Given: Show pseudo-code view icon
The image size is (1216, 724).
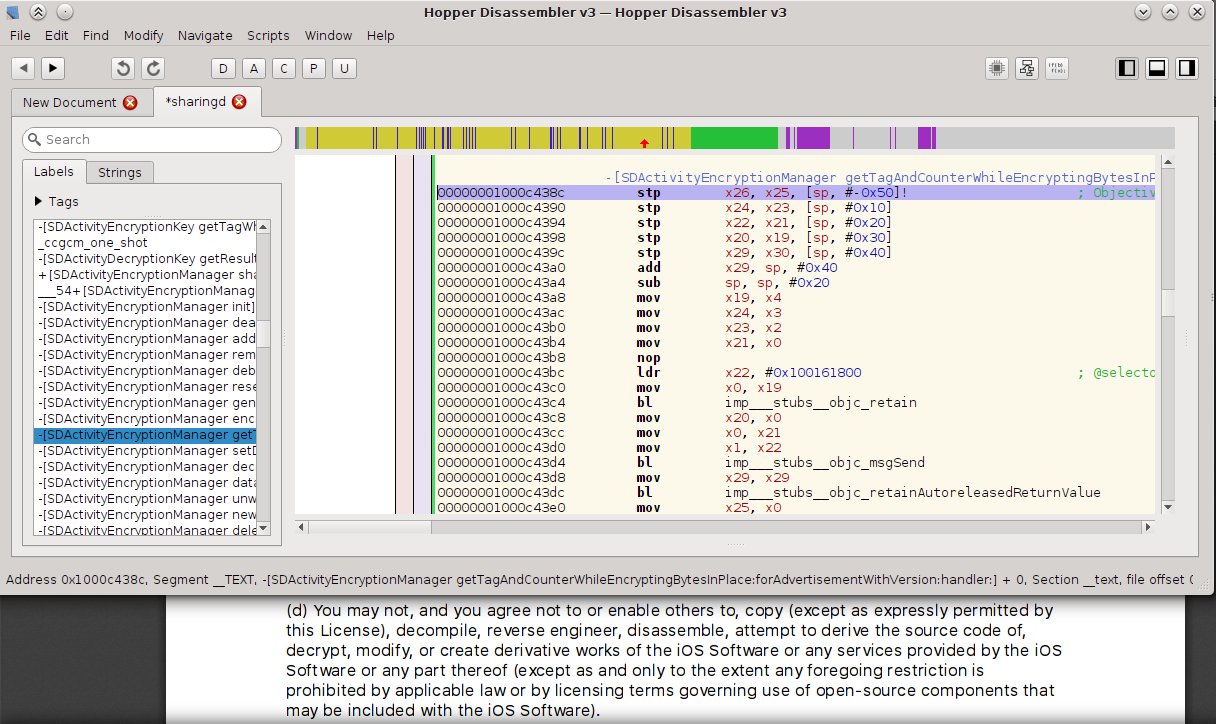Looking at the screenshot, I should coord(1056,68).
